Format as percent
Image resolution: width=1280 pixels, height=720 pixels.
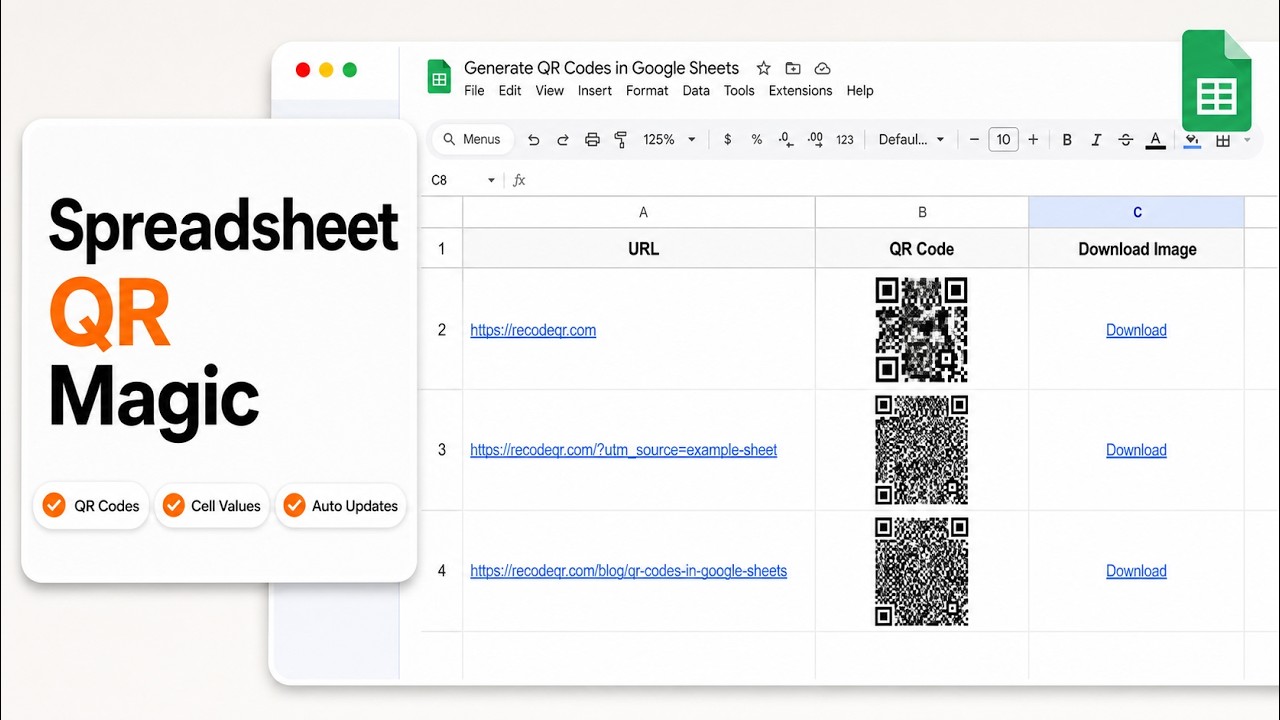tap(757, 140)
